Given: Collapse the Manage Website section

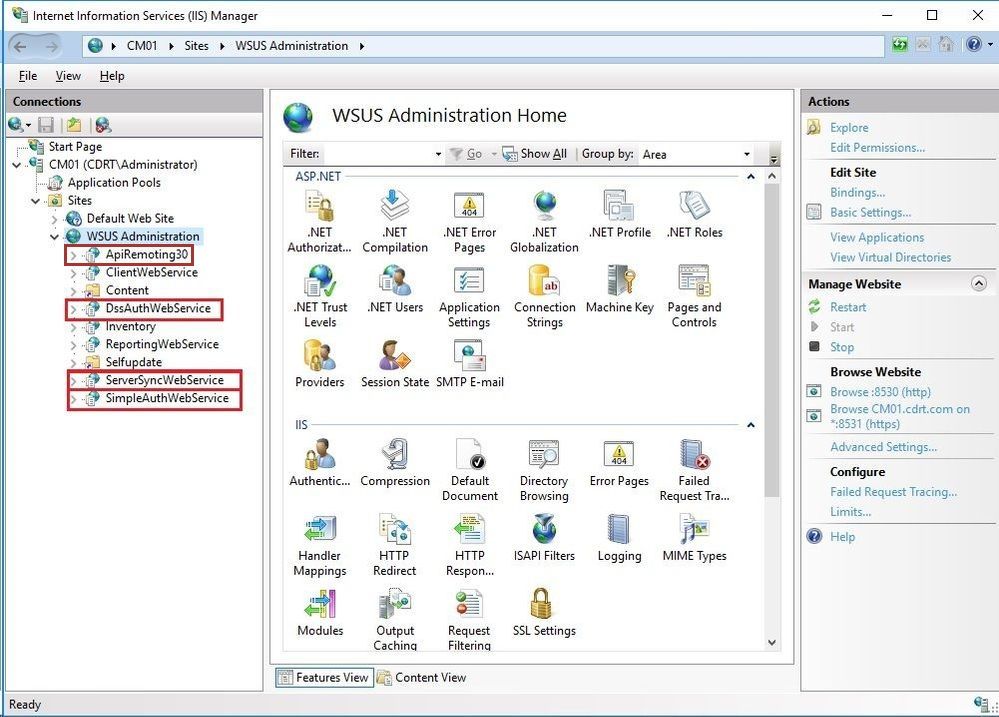Looking at the screenshot, I should tap(978, 283).
